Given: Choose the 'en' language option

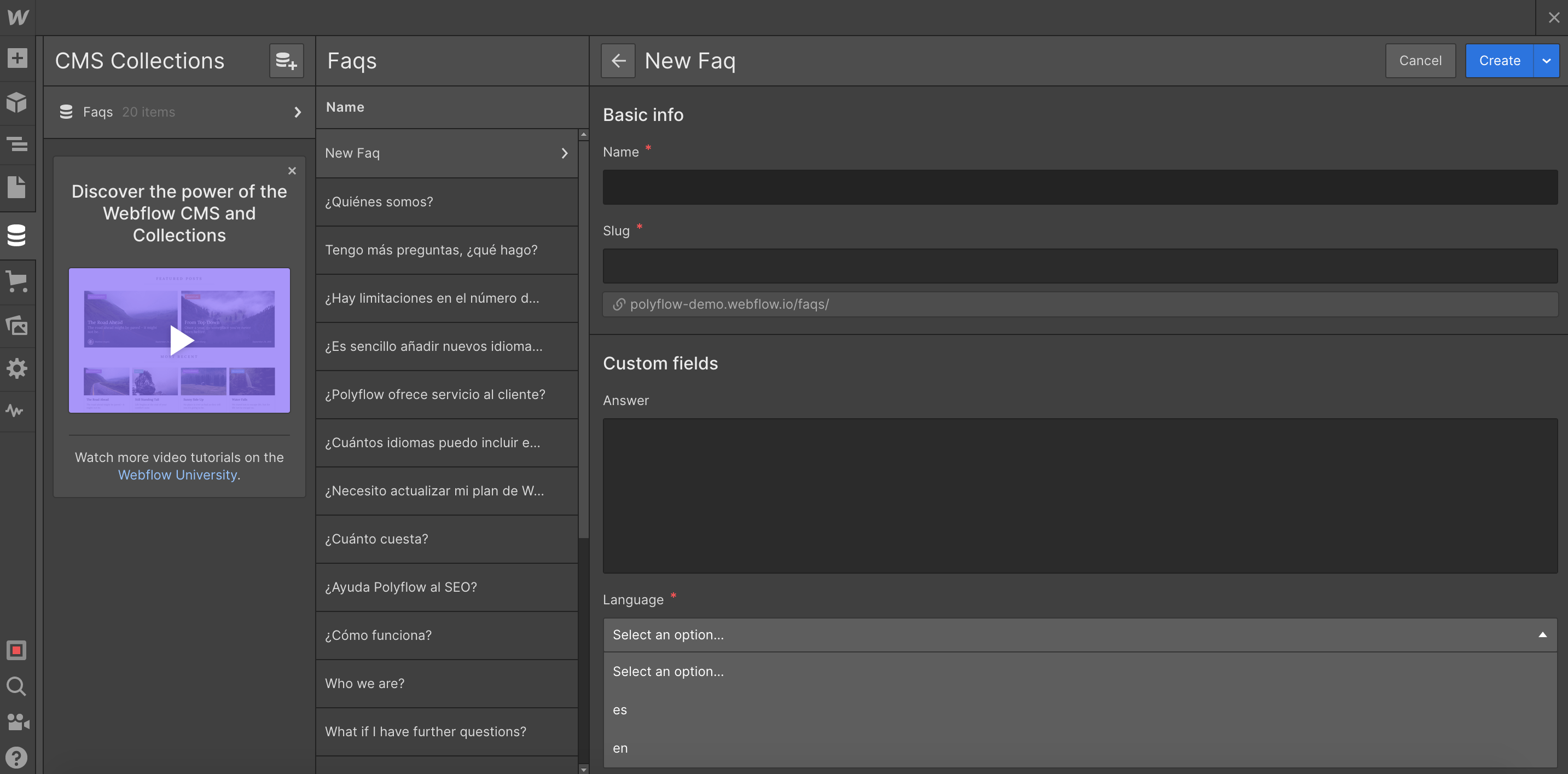Looking at the screenshot, I should click(1080, 748).
